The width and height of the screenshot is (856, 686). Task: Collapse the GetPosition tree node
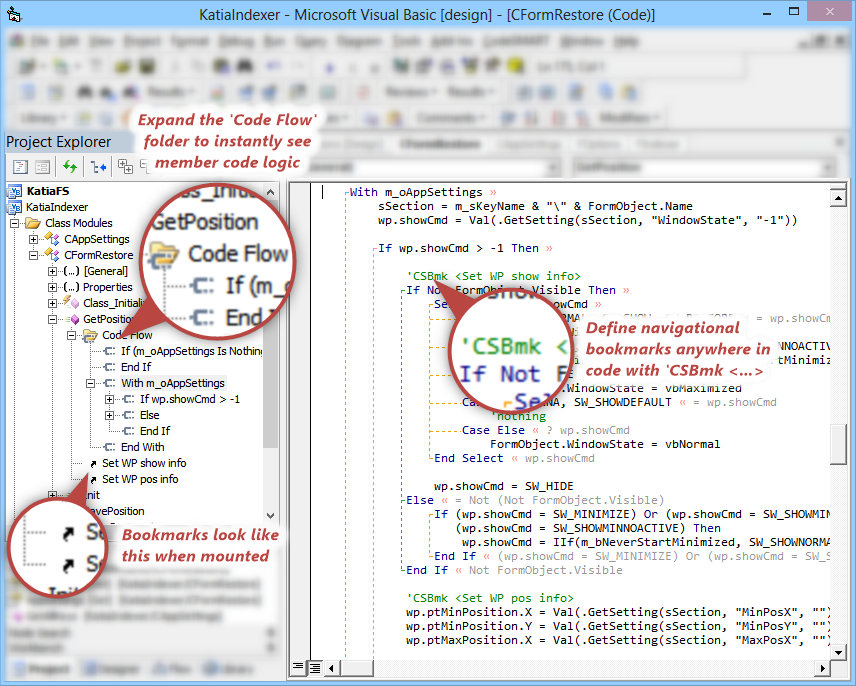[52, 319]
